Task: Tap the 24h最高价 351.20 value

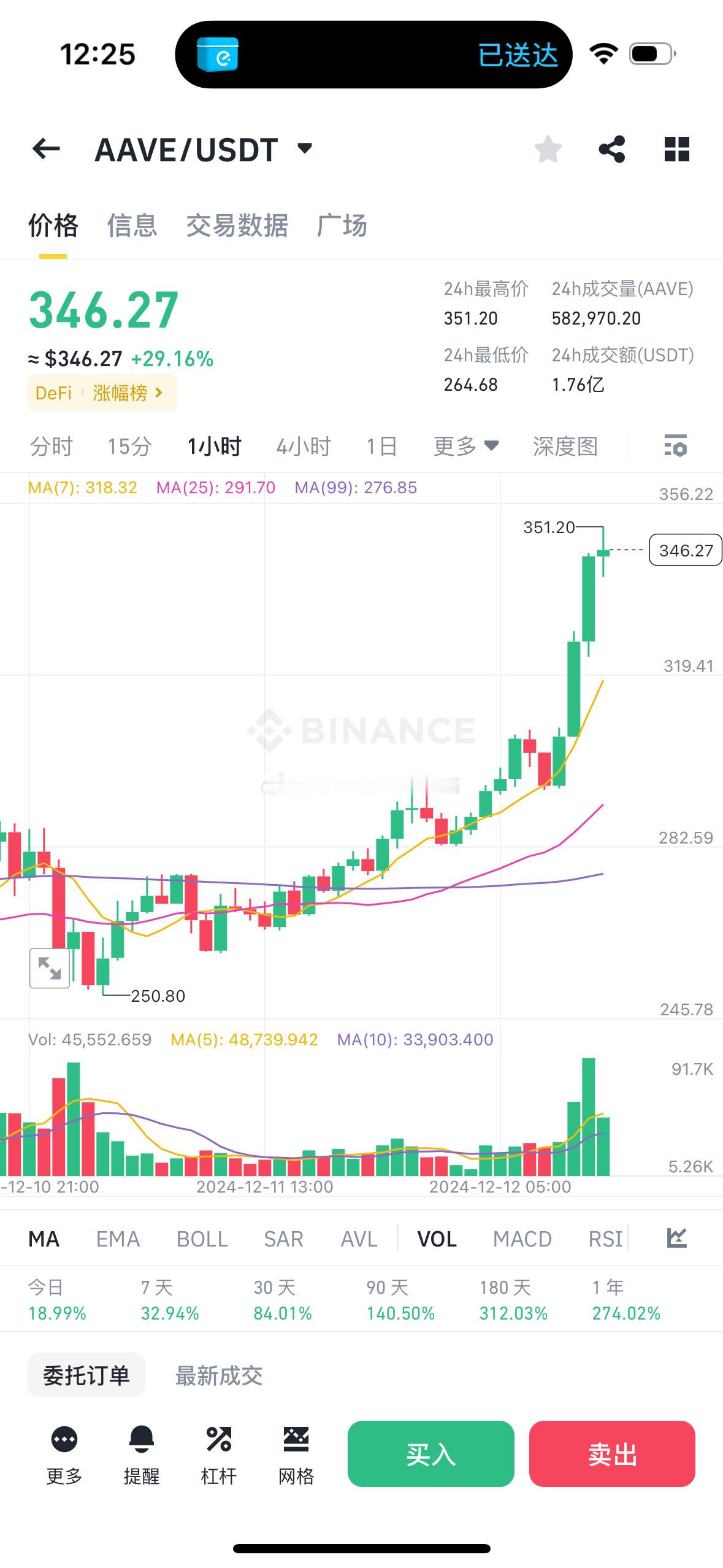Action: 470,318
